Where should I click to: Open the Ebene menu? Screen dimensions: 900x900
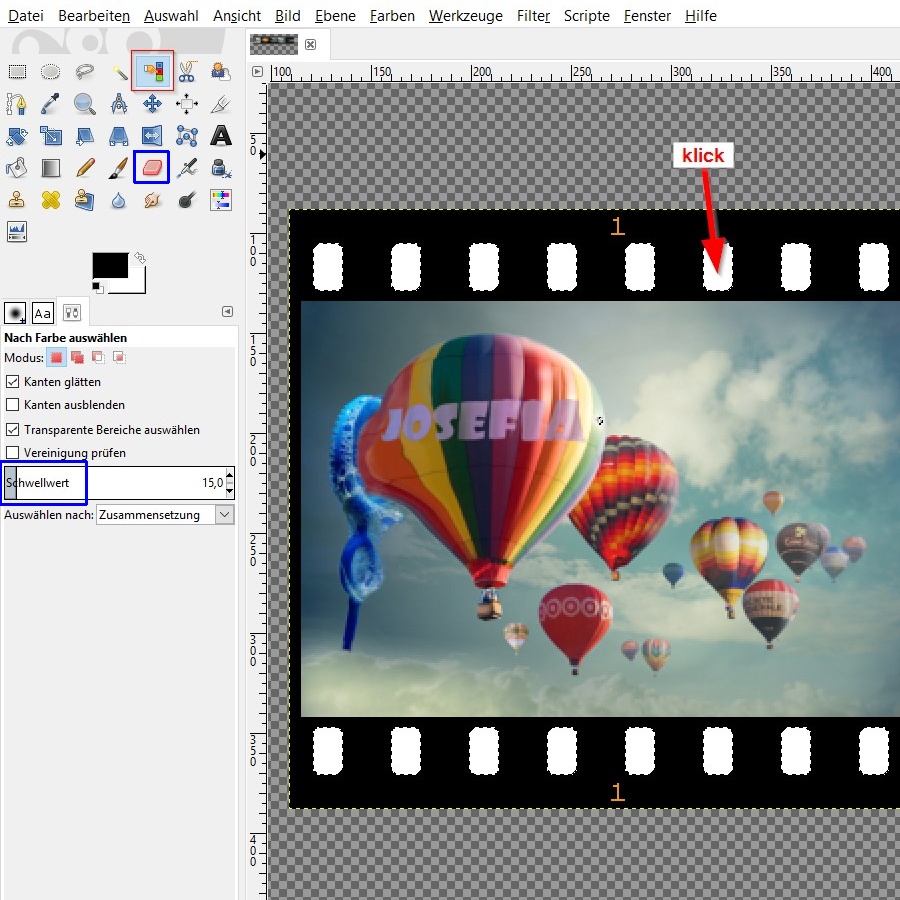[334, 16]
